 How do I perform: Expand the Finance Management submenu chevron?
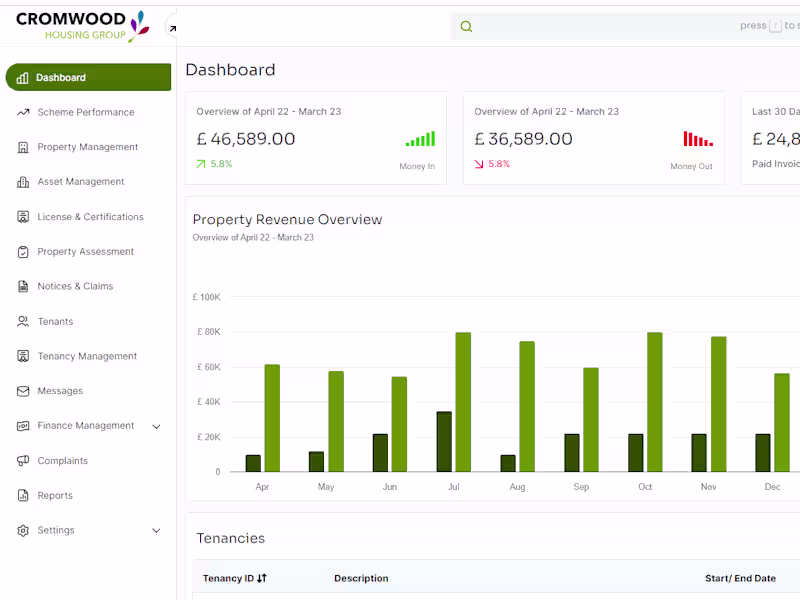[156, 427]
